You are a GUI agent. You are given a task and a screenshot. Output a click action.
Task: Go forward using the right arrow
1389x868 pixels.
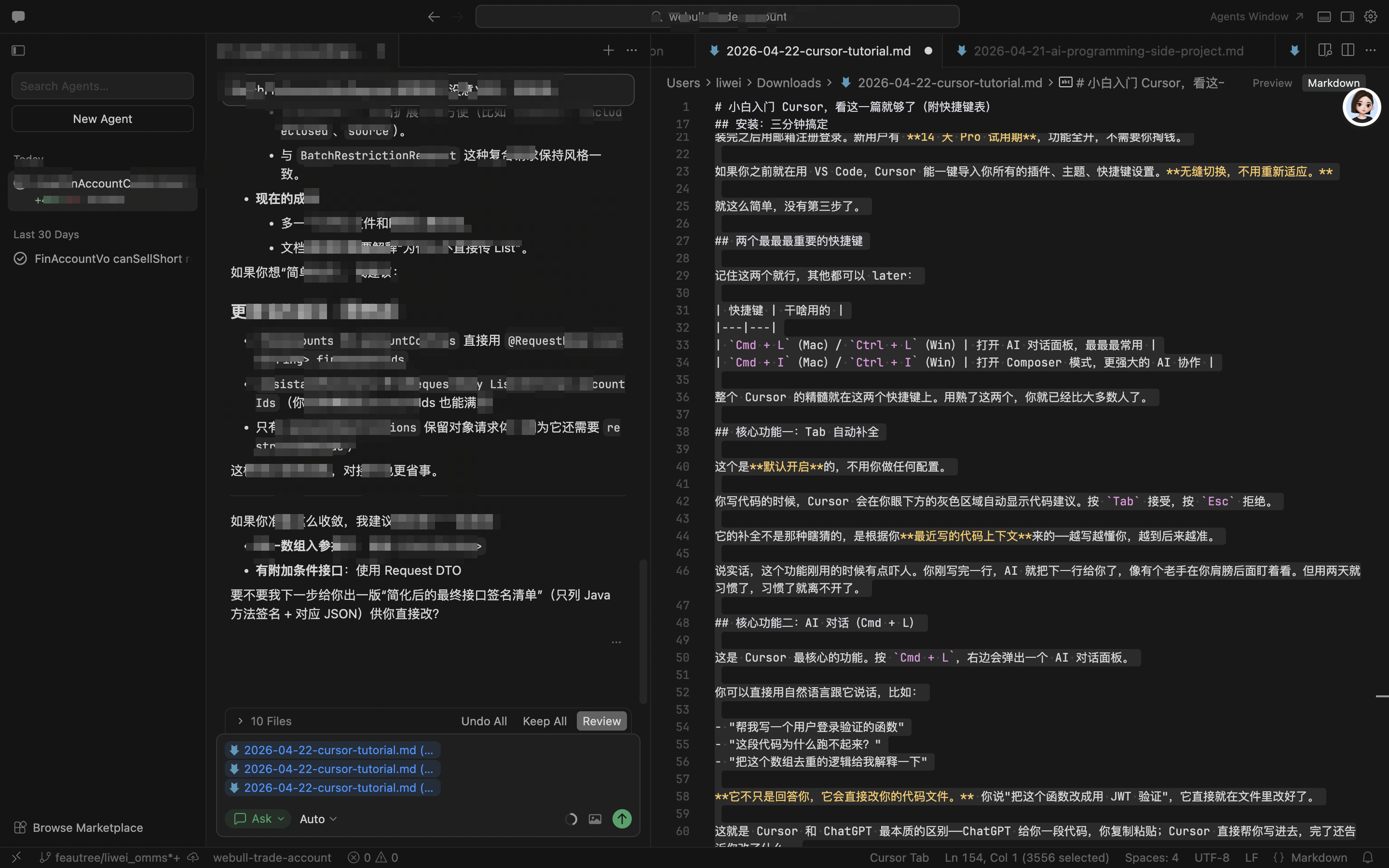[x=457, y=17]
